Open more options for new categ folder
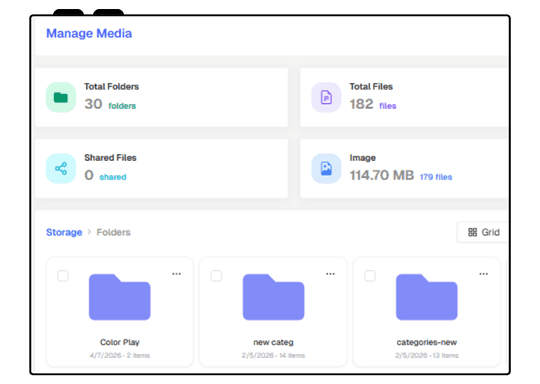This screenshot has width=540, height=384. click(330, 274)
